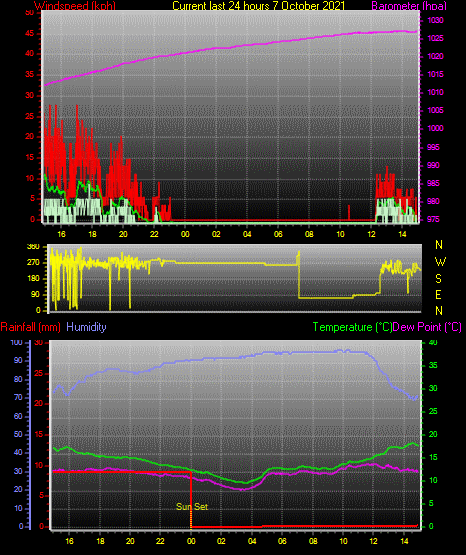Click the Sun Set marker label
Image resolution: width=466 pixels, height=555 pixels.
coord(192,507)
